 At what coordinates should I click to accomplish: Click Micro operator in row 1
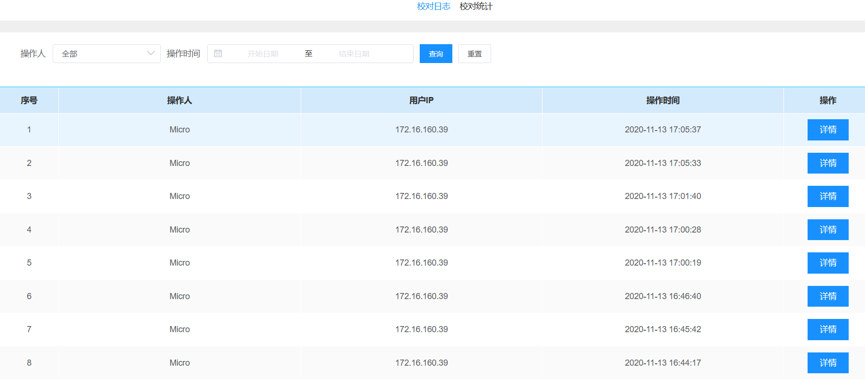click(x=180, y=130)
